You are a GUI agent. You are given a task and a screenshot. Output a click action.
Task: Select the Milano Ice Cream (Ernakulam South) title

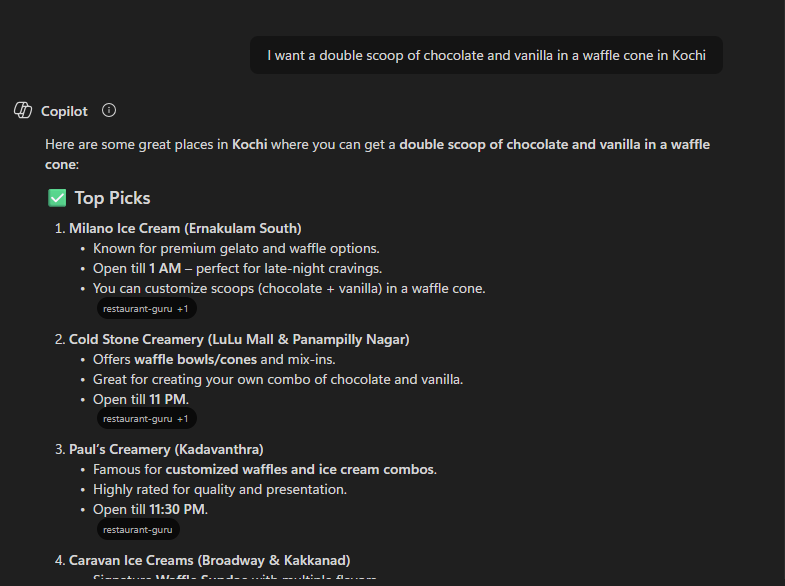[185, 228]
